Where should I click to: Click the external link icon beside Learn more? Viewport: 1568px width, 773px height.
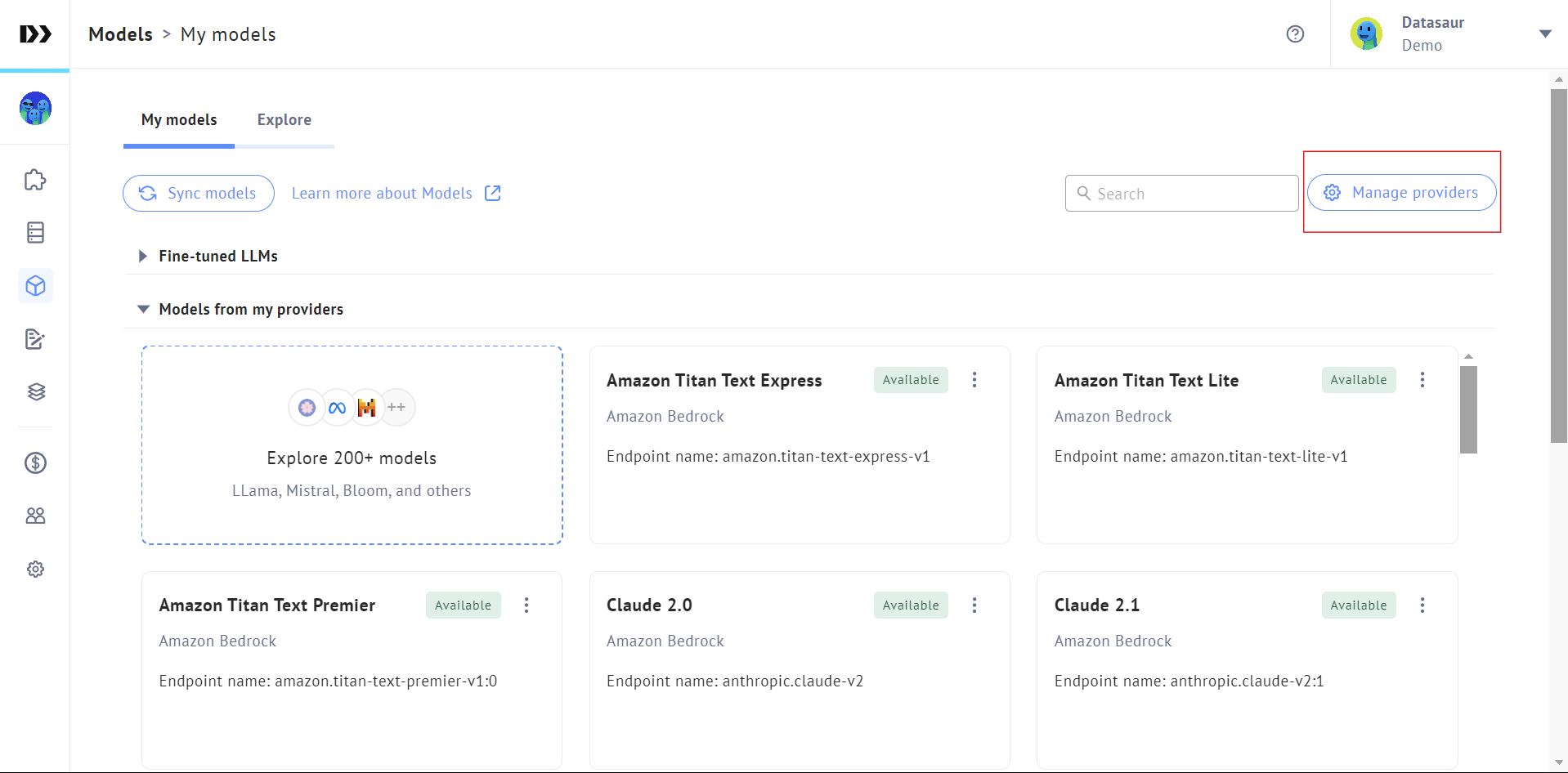click(492, 193)
